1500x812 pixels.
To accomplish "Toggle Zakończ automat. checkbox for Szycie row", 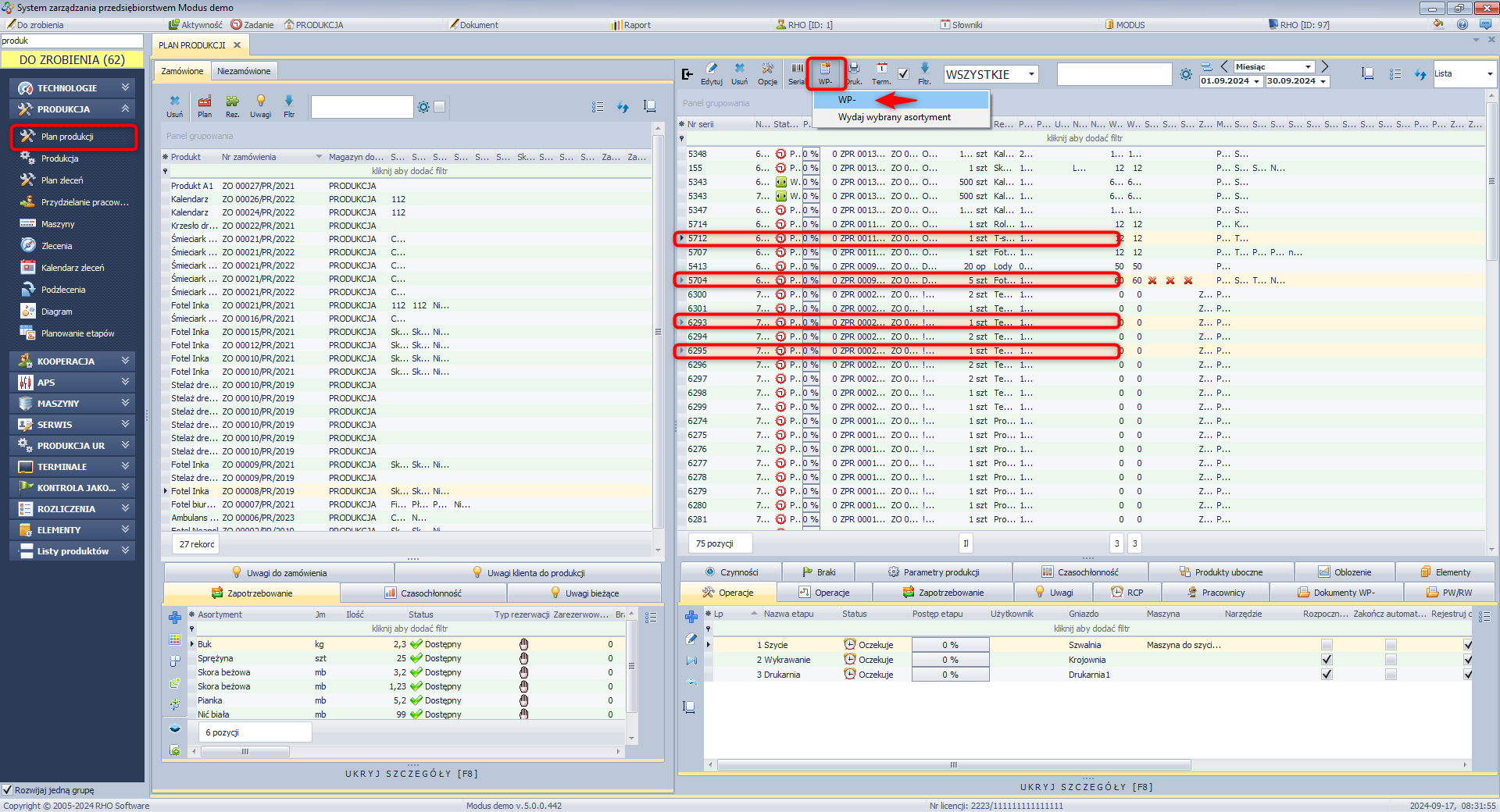I will point(1391,645).
